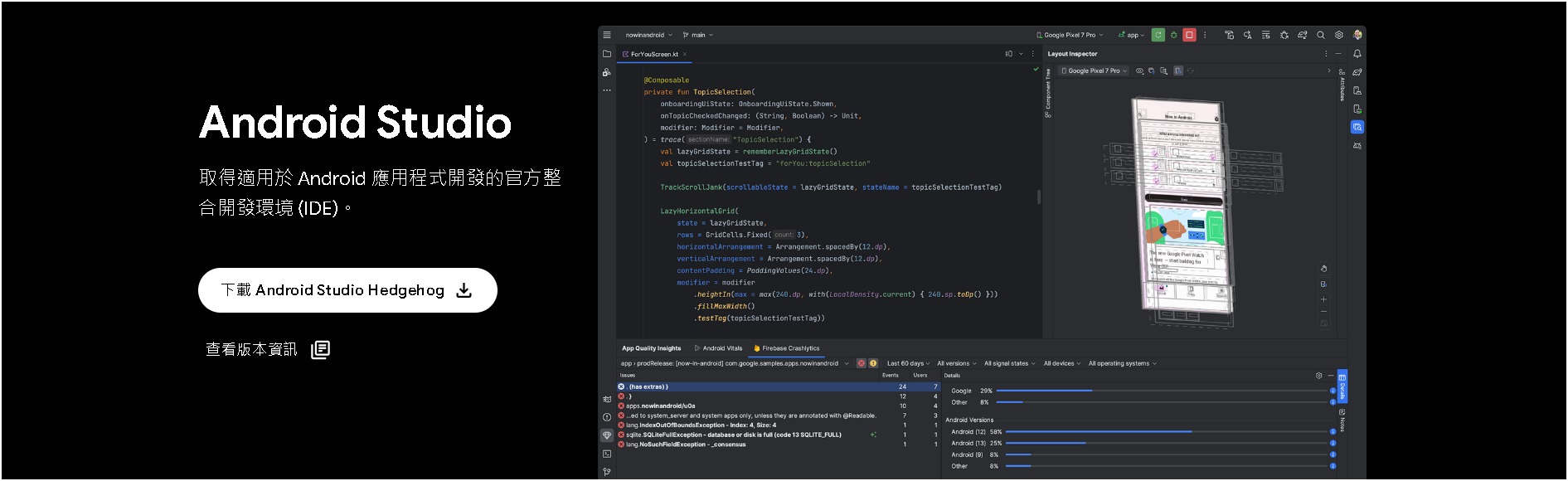The image size is (1568, 481).
Task: Open the Running Devices icon on right sidebar
Action: point(1357,109)
